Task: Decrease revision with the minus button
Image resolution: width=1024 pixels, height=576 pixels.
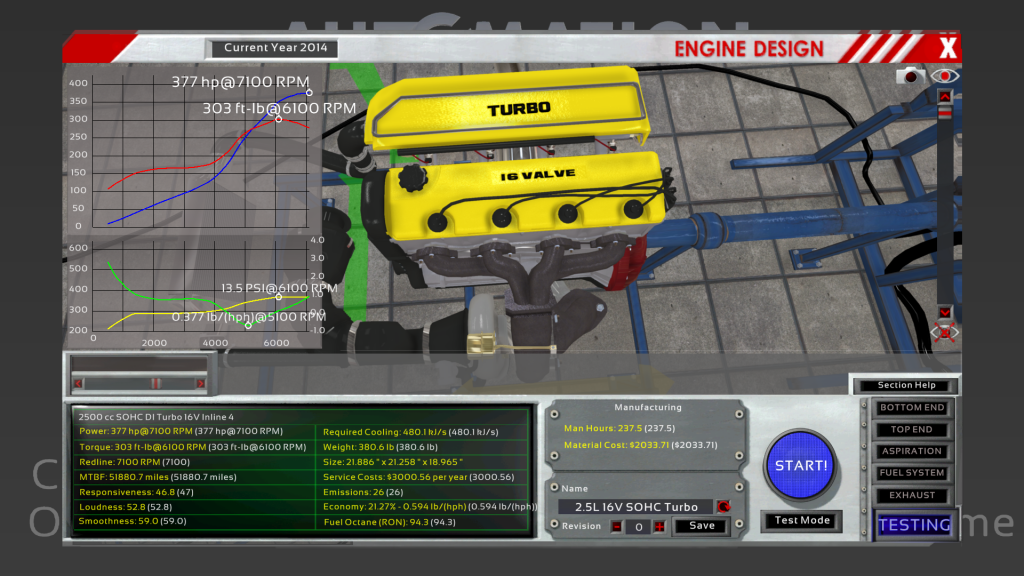Action: point(616,526)
